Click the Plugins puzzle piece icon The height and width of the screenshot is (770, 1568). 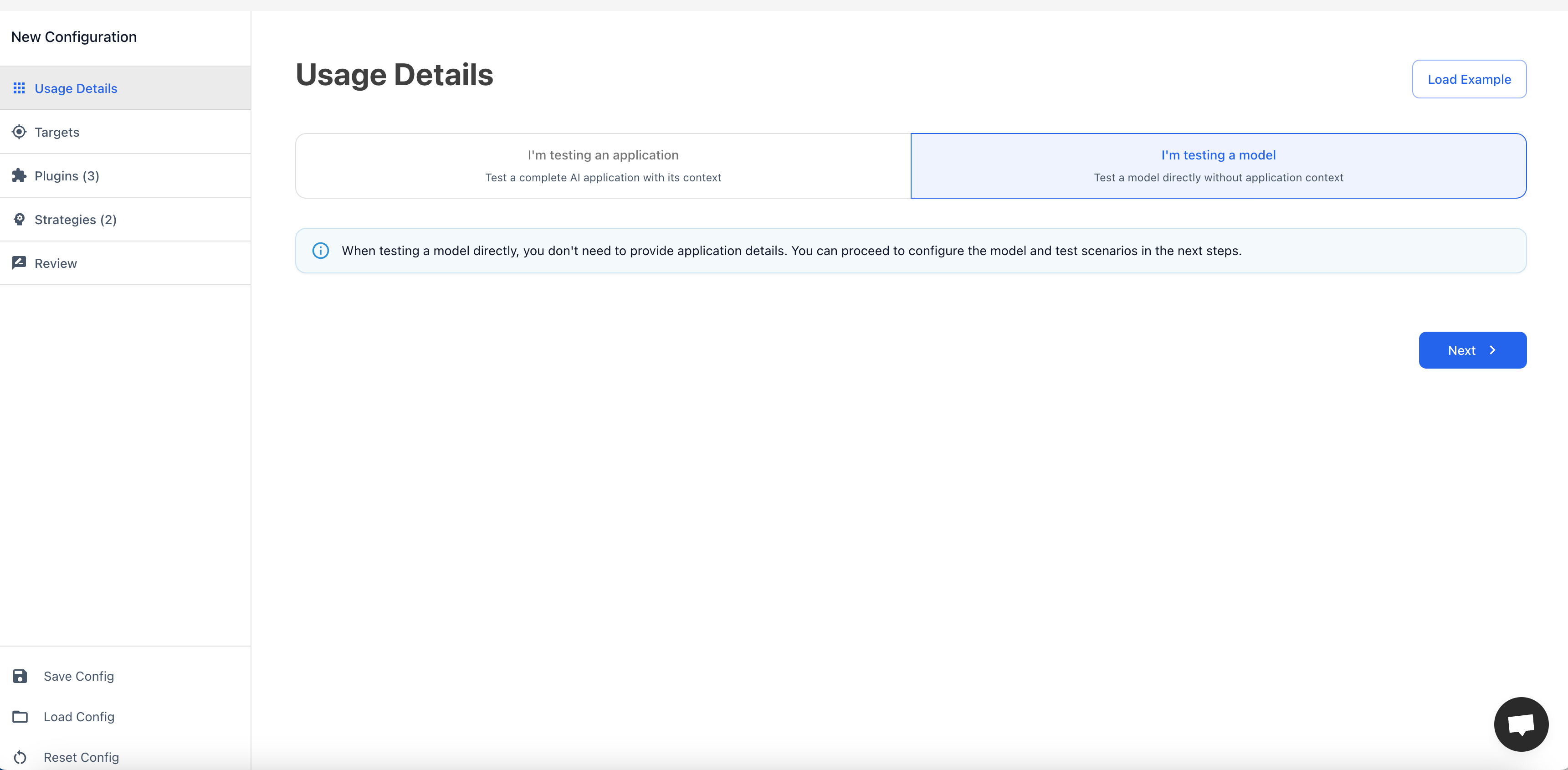coord(19,176)
